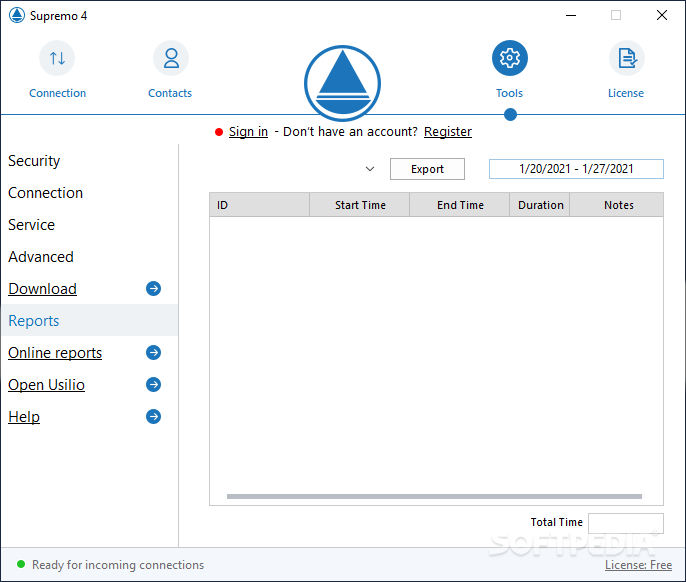Click the ID column header
686x582 pixels.
tap(259, 205)
